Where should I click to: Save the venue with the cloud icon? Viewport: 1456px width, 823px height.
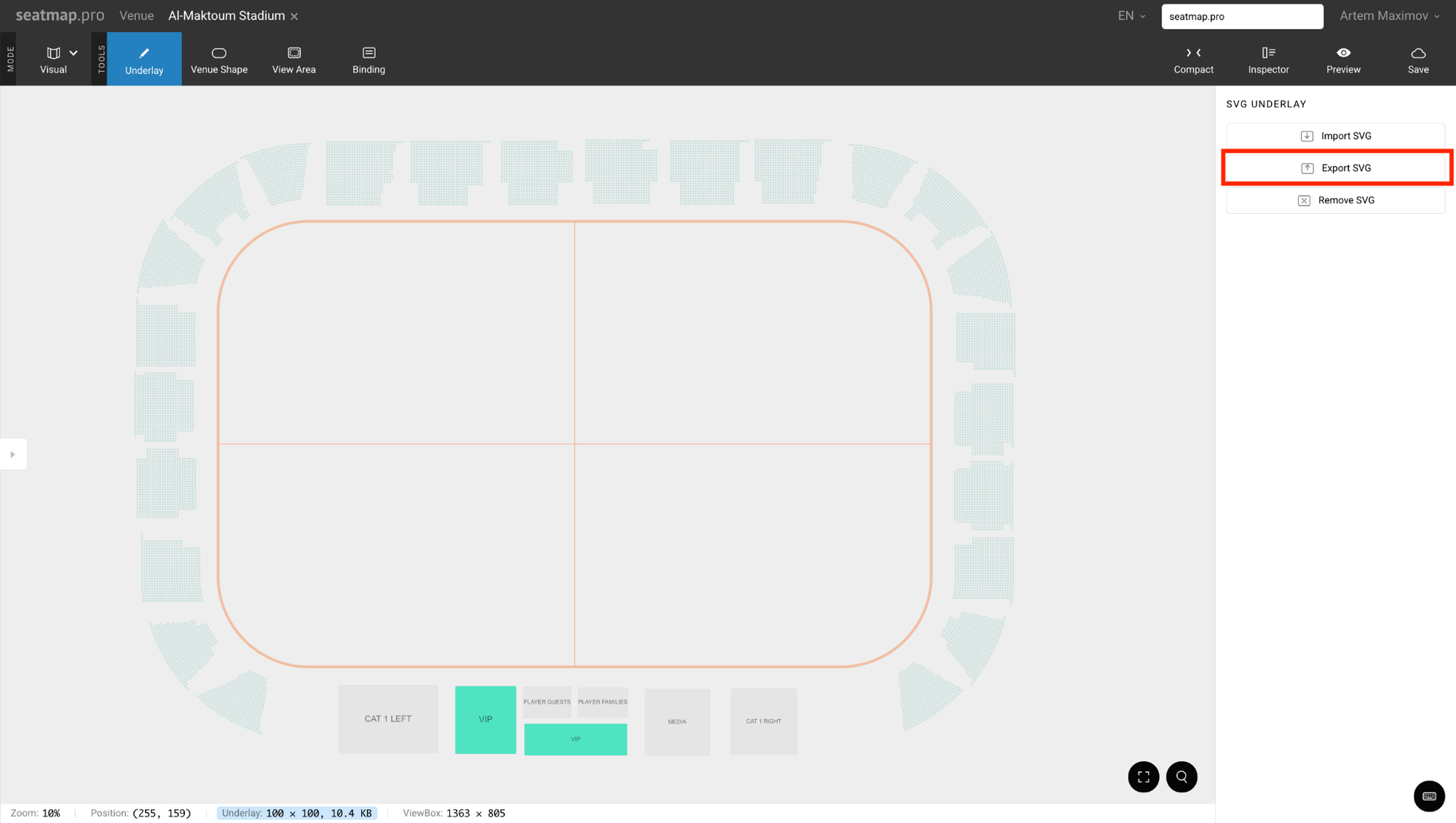(1417, 59)
